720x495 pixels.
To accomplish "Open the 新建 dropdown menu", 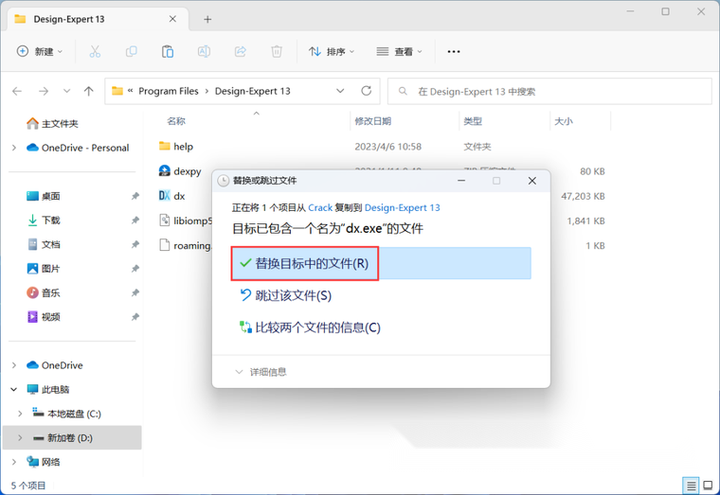I will pyautogui.click(x=39, y=51).
